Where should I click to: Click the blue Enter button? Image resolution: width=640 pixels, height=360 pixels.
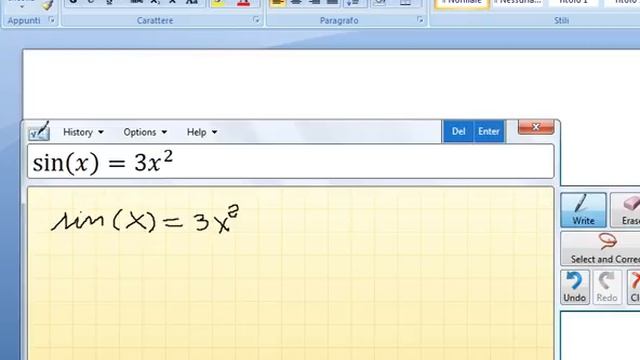click(x=489, y=131)
